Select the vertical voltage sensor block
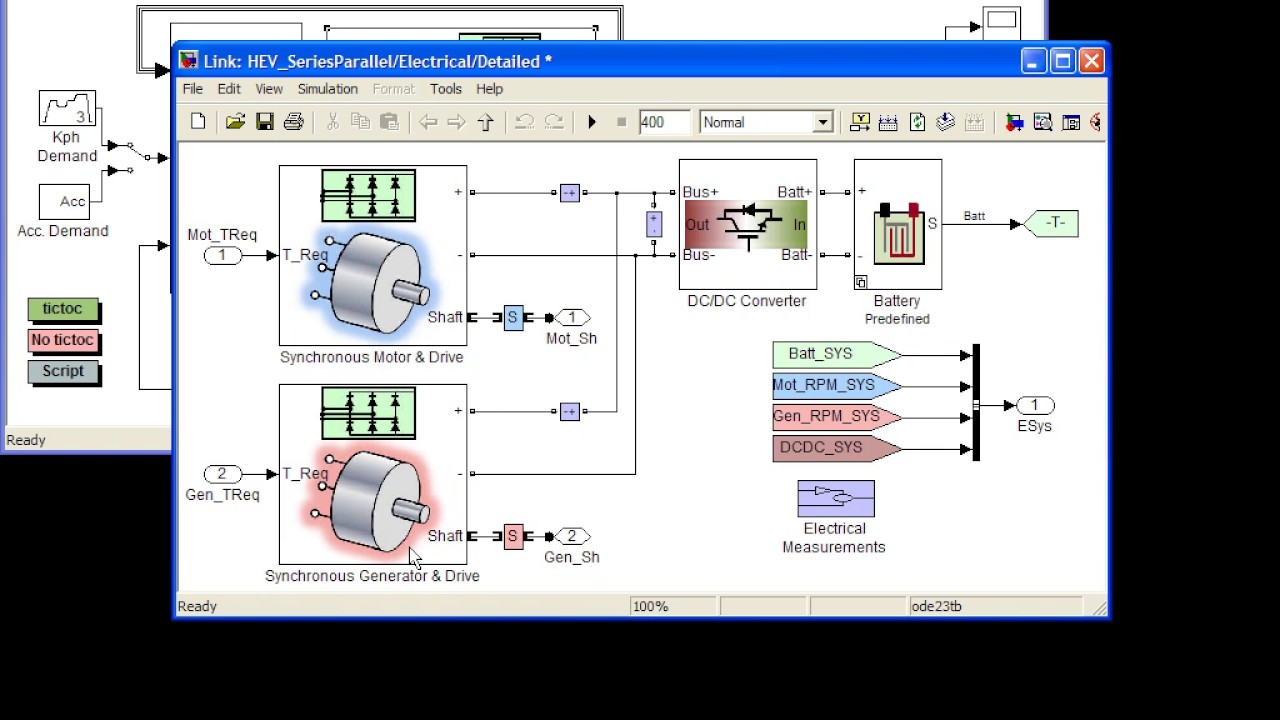Viewport: 1280px width, 720px height. (654, 224)
